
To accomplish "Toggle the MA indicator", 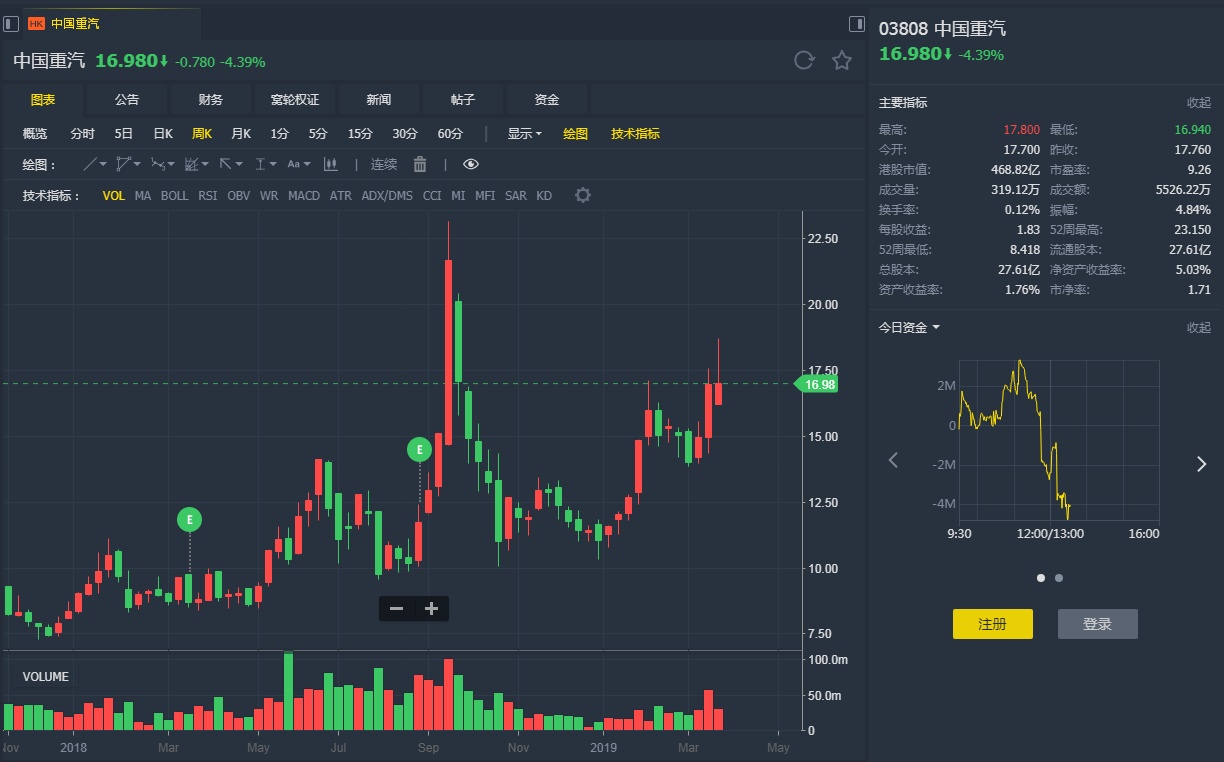I will click(143, 196).
